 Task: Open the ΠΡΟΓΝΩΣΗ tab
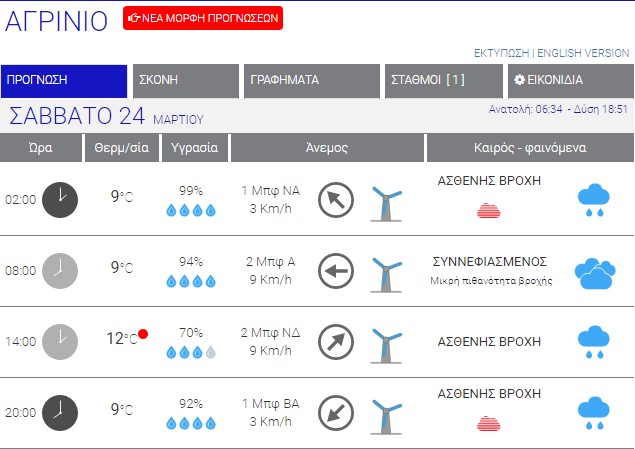[x=64, y=81]
